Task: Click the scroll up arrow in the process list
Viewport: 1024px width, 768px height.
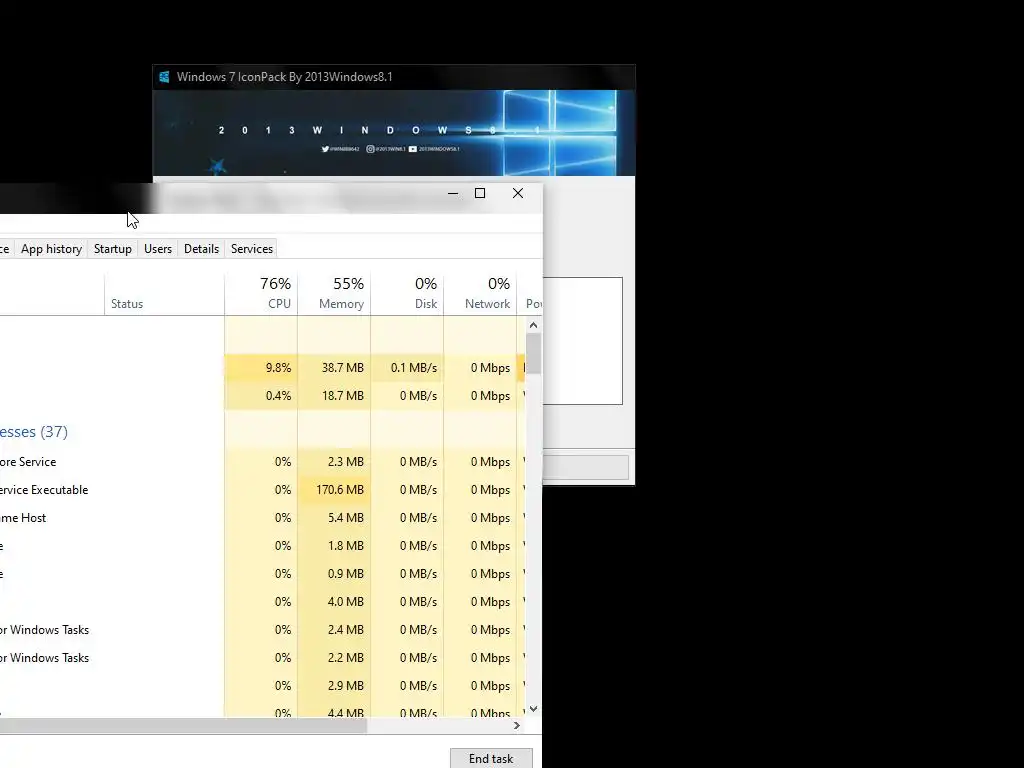Action: coord(534,325)
